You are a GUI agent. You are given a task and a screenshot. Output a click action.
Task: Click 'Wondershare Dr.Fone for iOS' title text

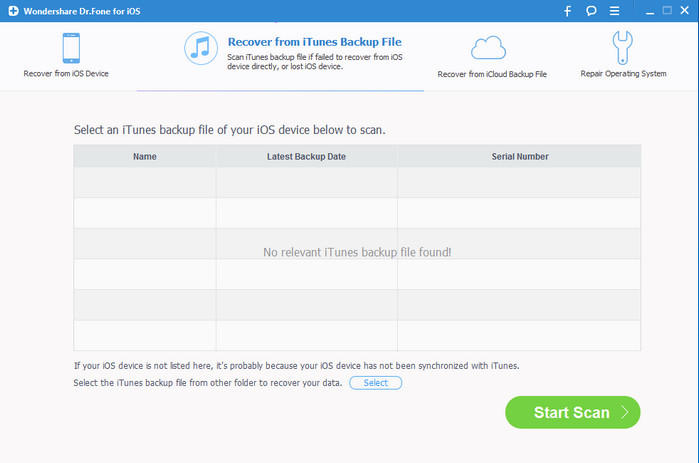pos(82,11)
